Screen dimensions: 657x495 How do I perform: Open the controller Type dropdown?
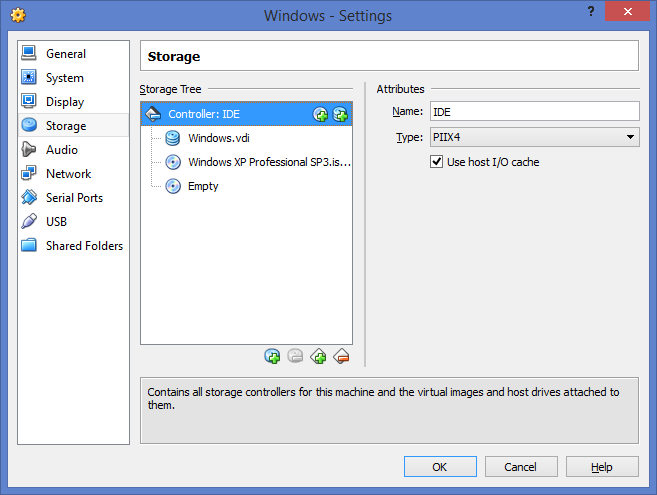pyautogui.click(x=535, y=137)
